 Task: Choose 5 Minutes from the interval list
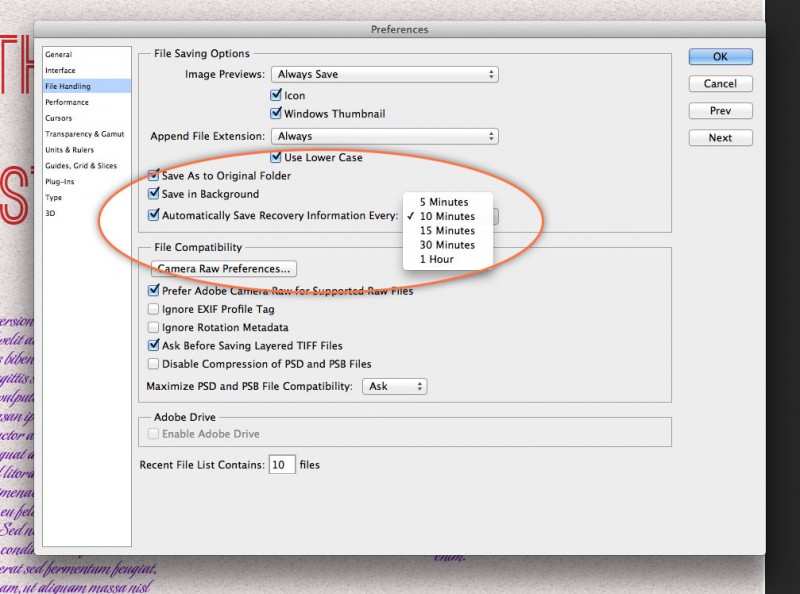pos(444,202)
